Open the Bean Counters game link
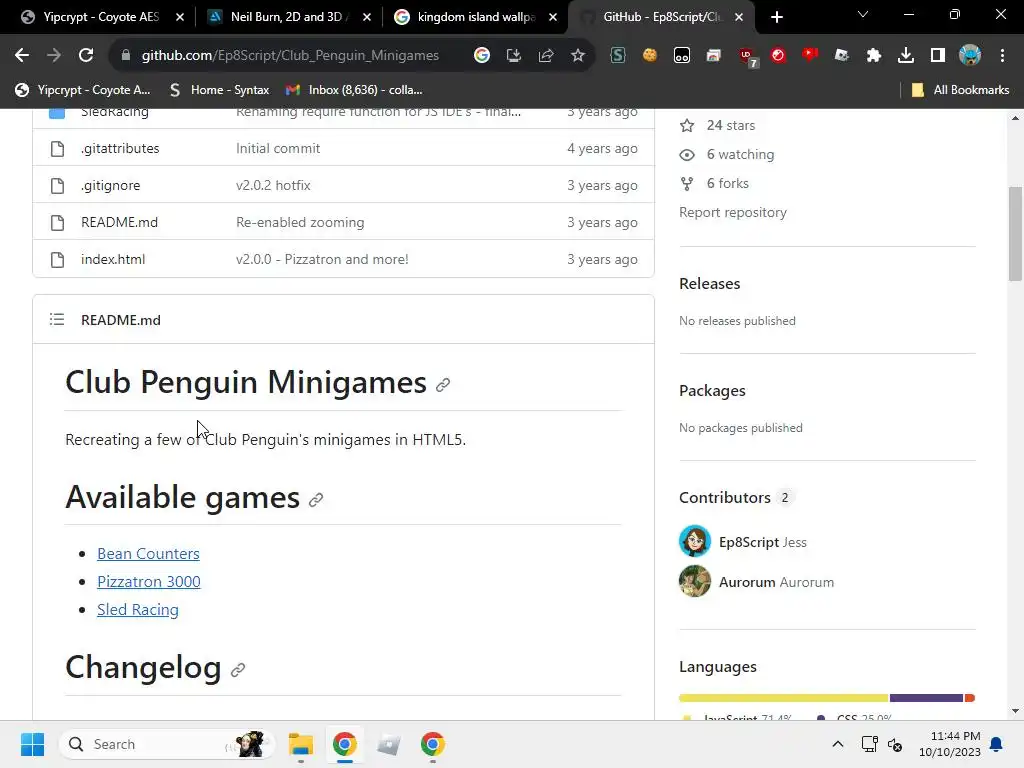 148,554
